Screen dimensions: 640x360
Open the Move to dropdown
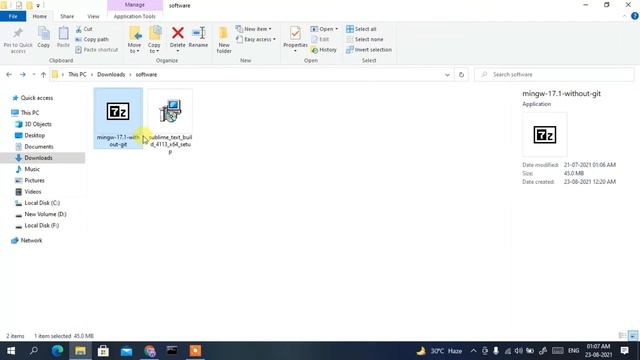pos(134,40)
